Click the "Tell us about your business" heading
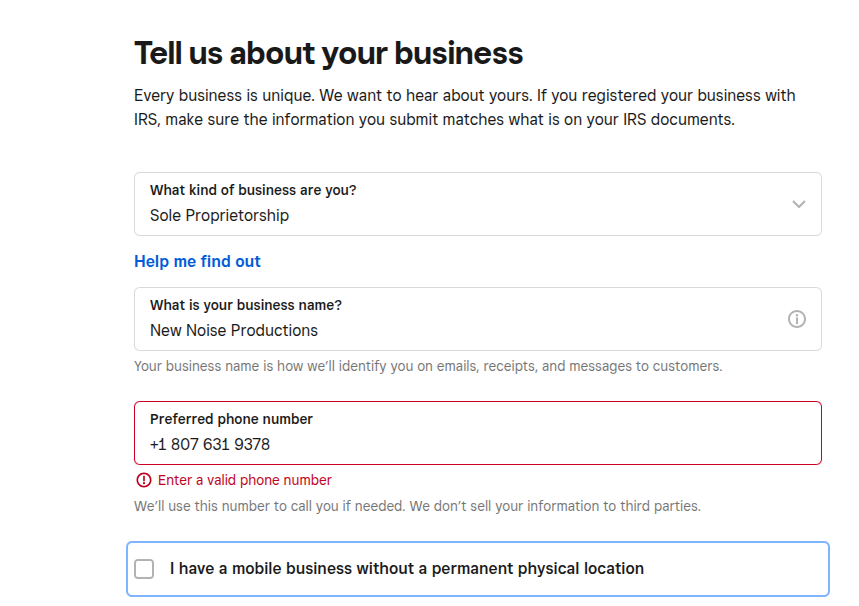859x606 pixels. point(328,53)
